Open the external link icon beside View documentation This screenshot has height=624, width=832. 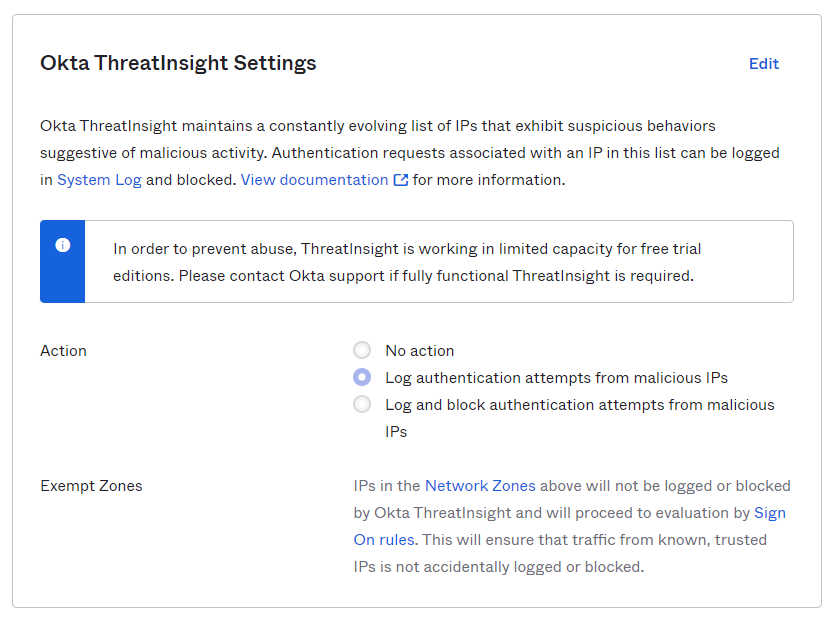(x=401, y=180)
